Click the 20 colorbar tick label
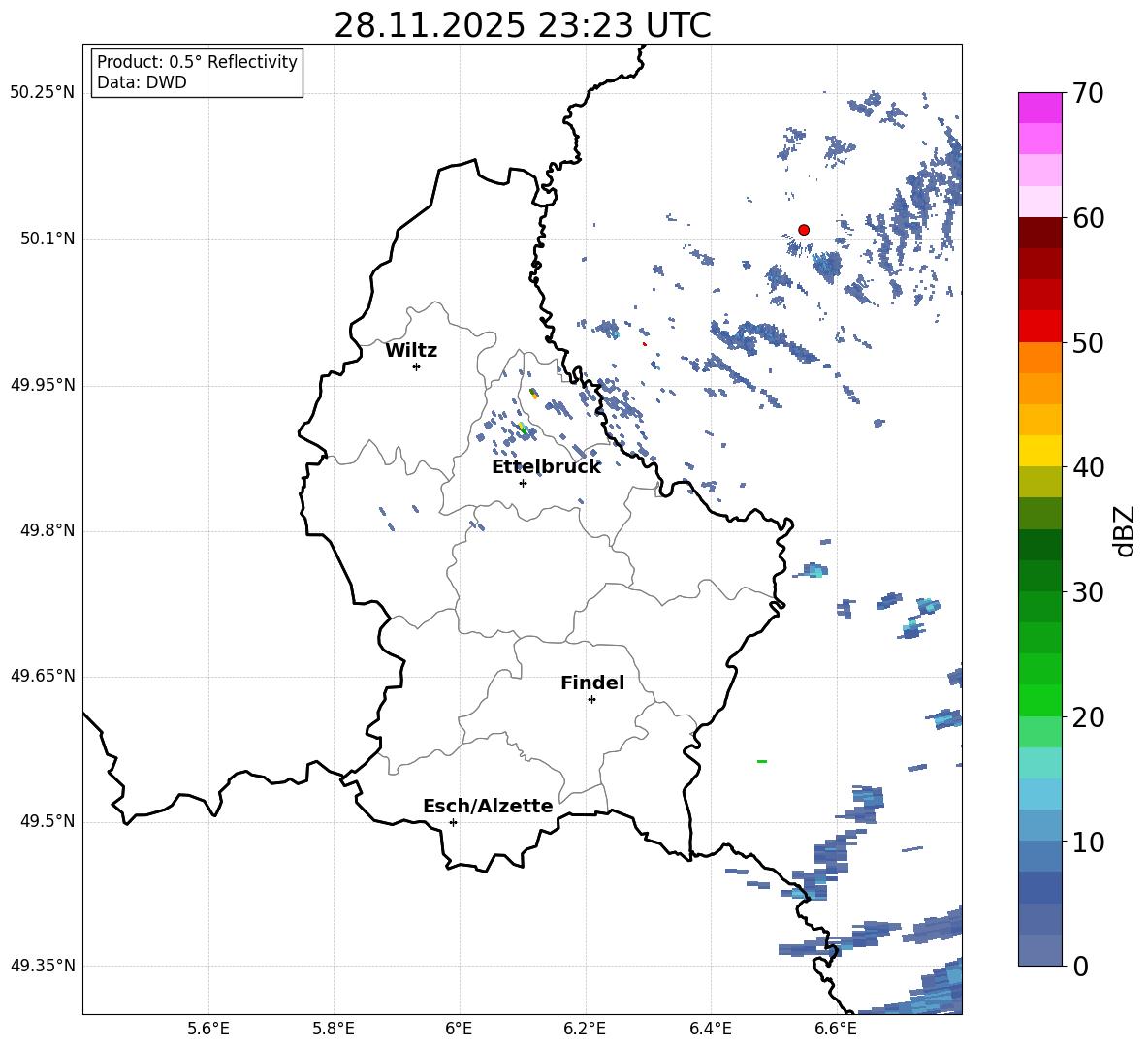 point(1088,717)
